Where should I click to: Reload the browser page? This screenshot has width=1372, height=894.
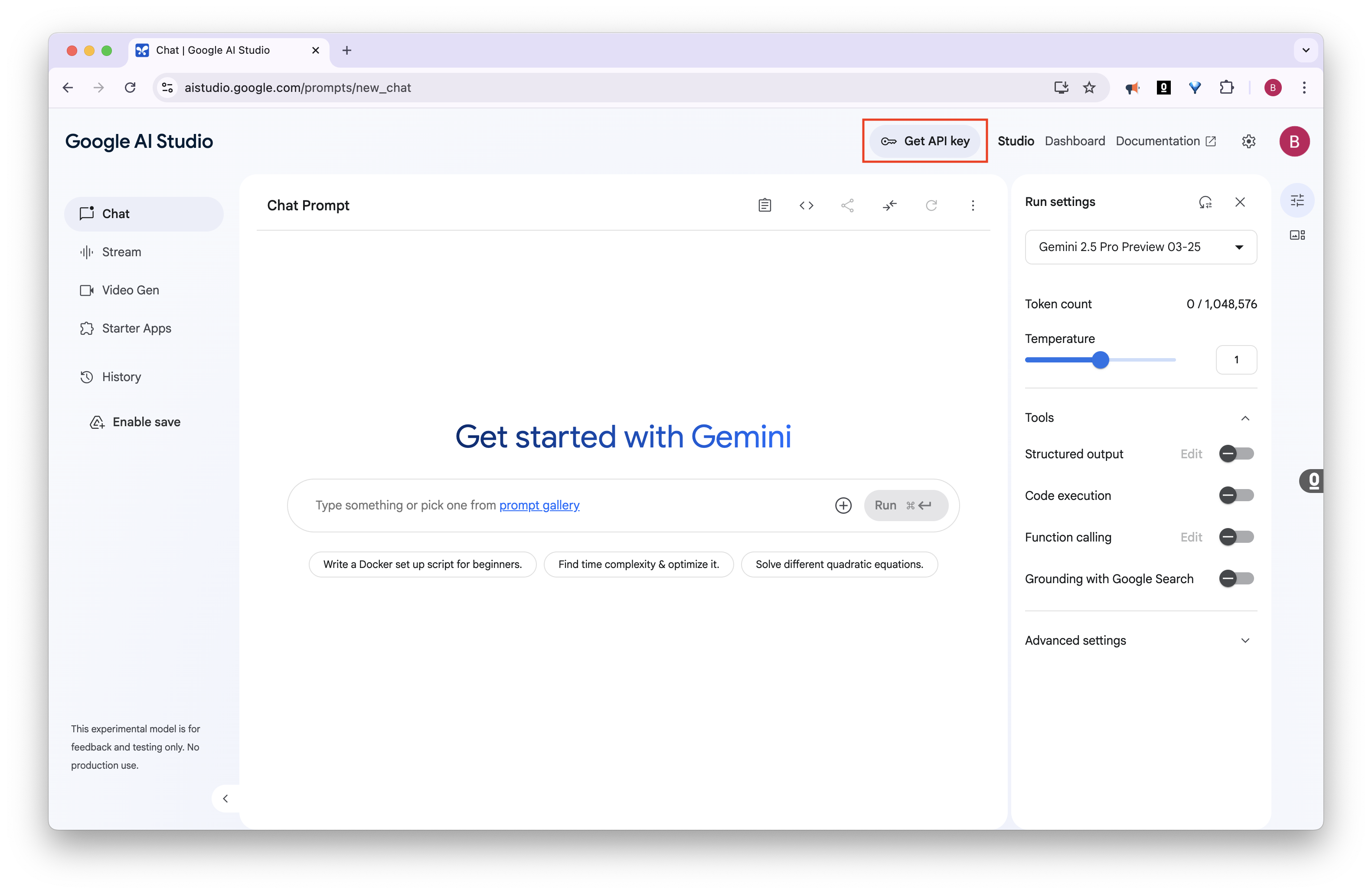click(130, 88)
